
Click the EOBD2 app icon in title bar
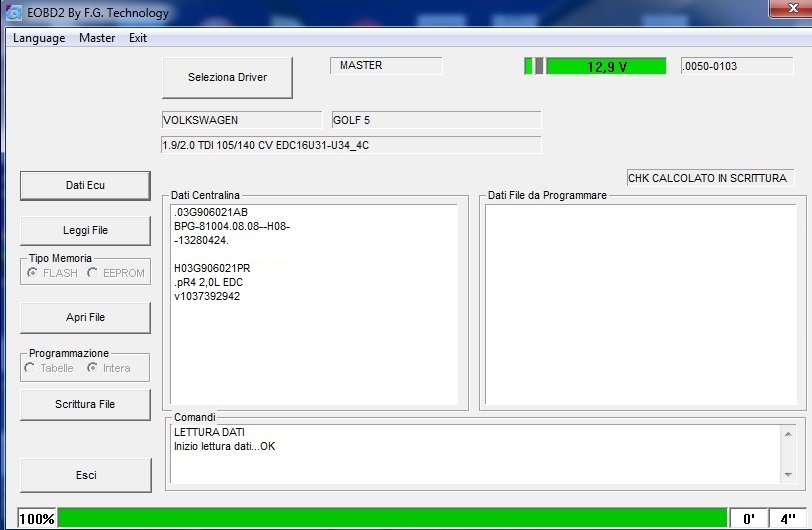[x=14, y=13]
